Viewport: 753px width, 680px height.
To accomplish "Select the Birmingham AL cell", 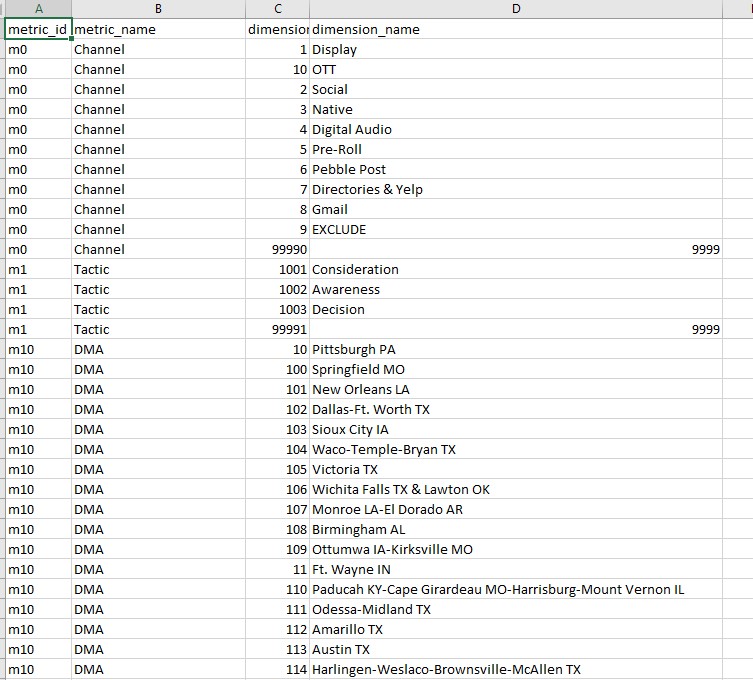I will (x=516, y=530).
